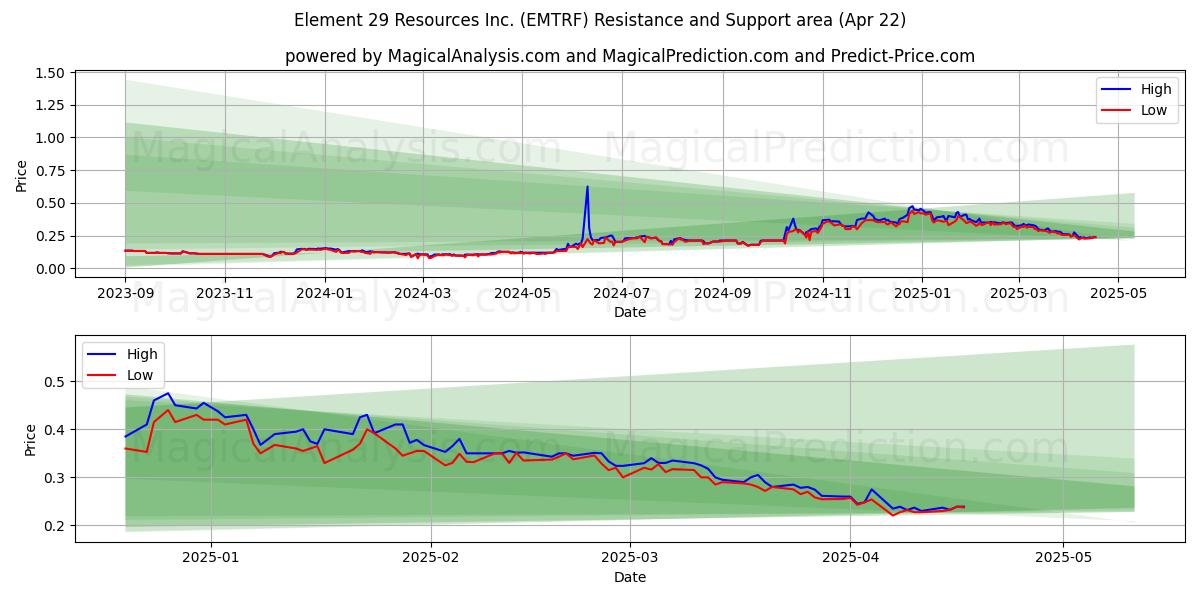This screenshot has height=600, width=1200.
Task: Click the bottom chart 'Date' axis label
Action: [x=630, y=577]
